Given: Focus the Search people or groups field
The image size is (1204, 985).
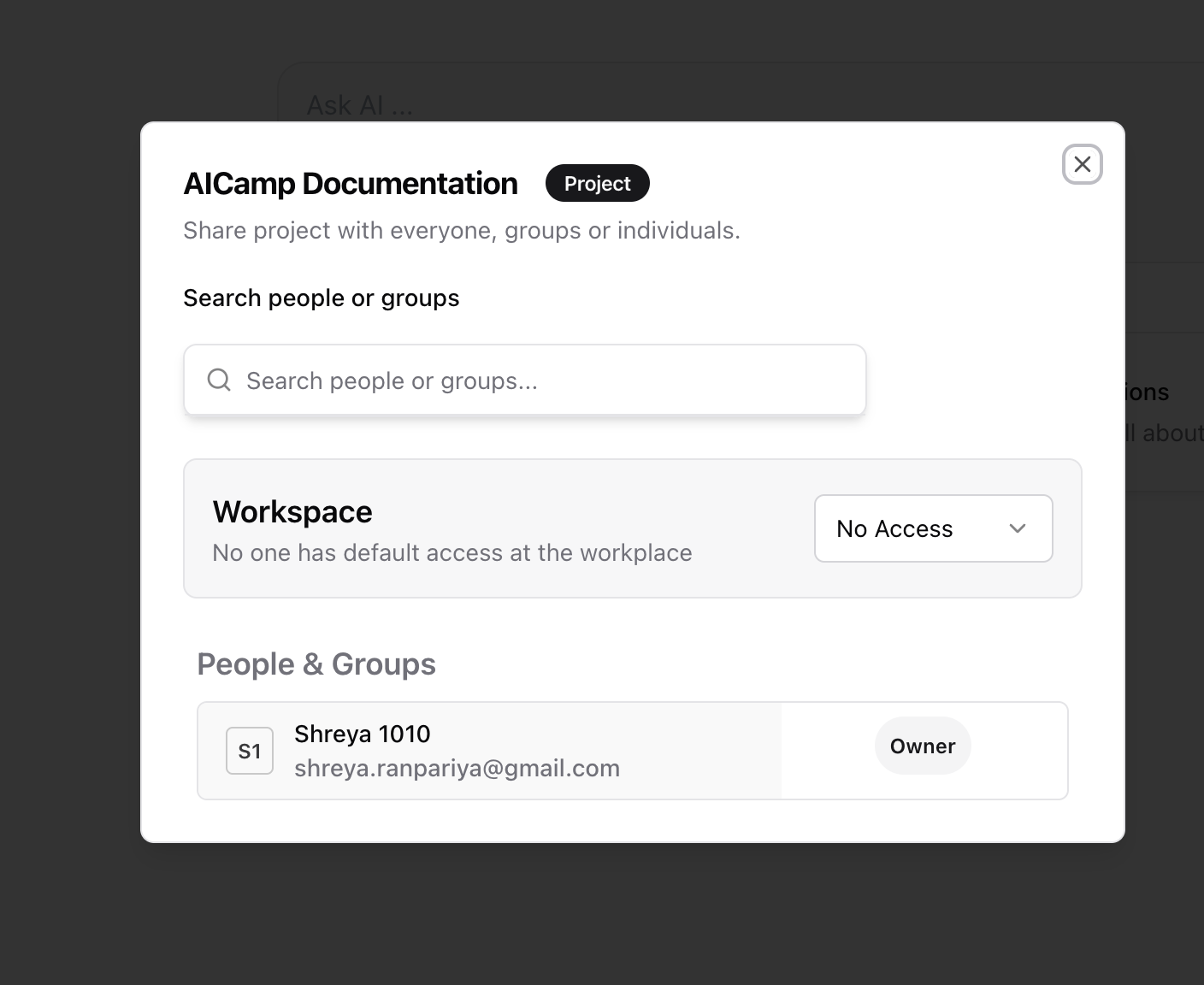Looking at the screenshot, I should coord(525,380).
